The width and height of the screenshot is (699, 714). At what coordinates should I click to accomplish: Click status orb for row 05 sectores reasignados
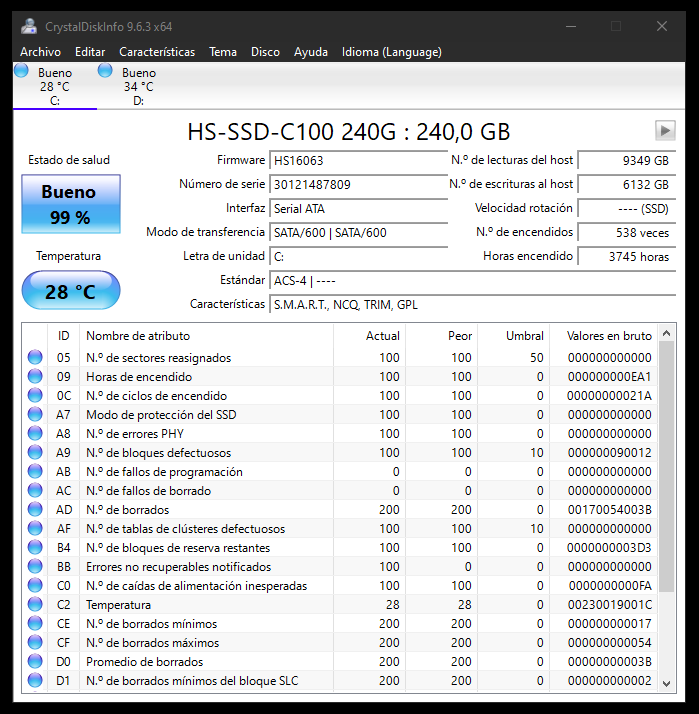click(x=35, y=357)
